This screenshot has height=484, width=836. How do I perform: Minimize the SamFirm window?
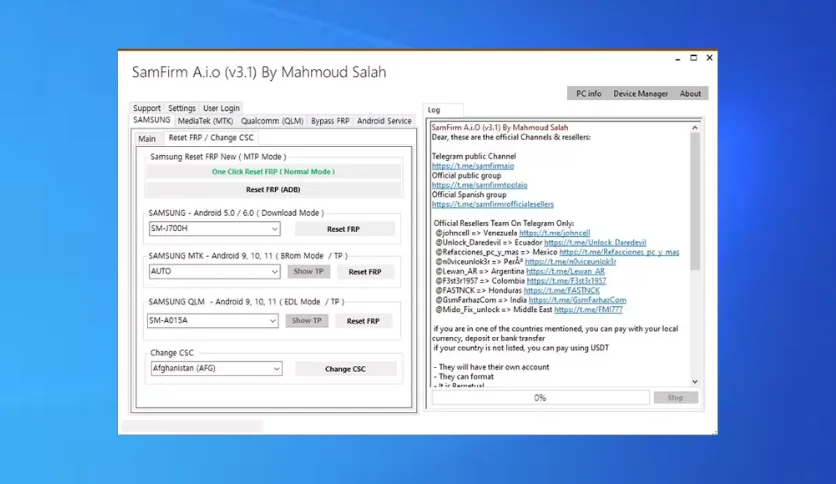point(678,58)
